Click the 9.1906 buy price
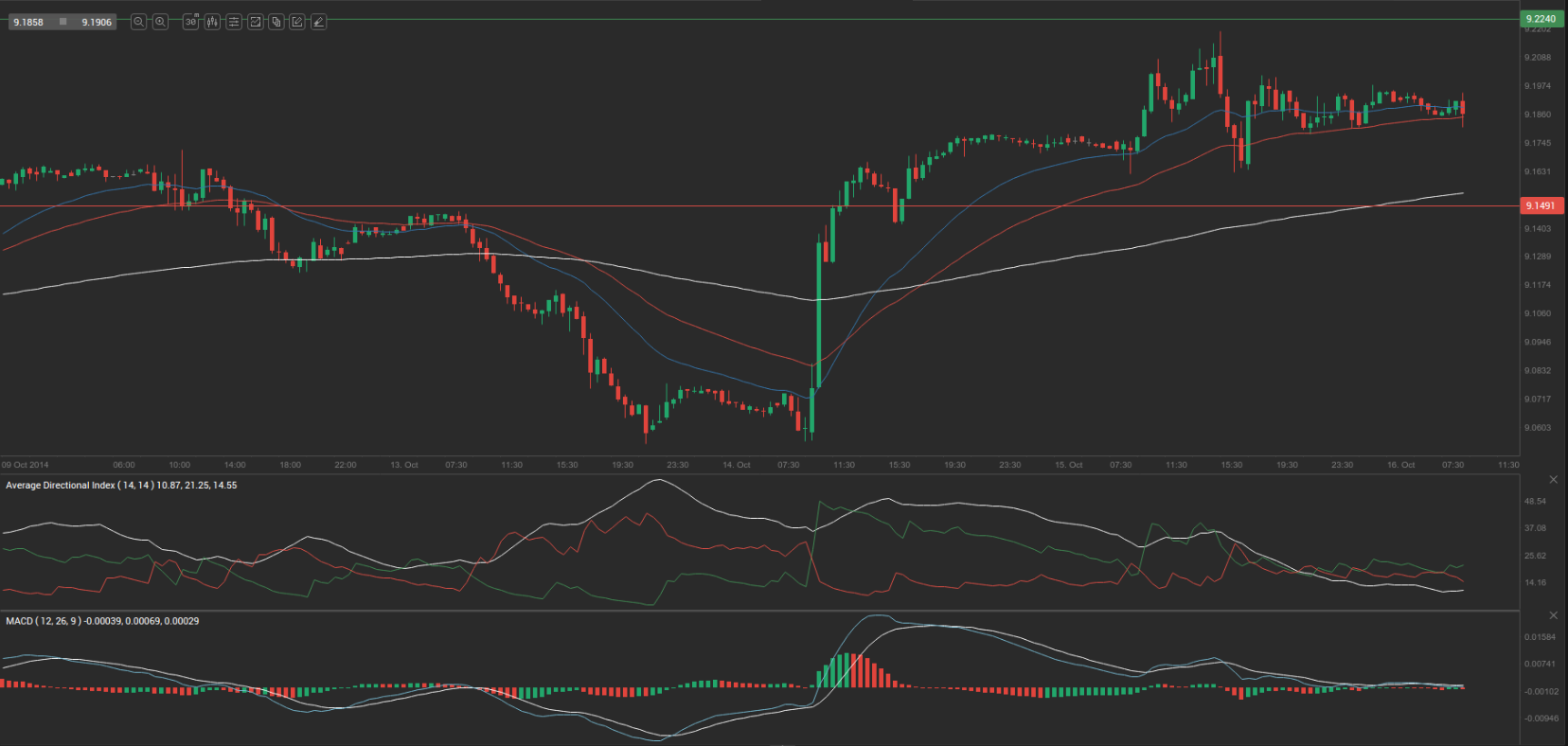This screenshot has width=1568, height=746. click(x=96, y=22)
